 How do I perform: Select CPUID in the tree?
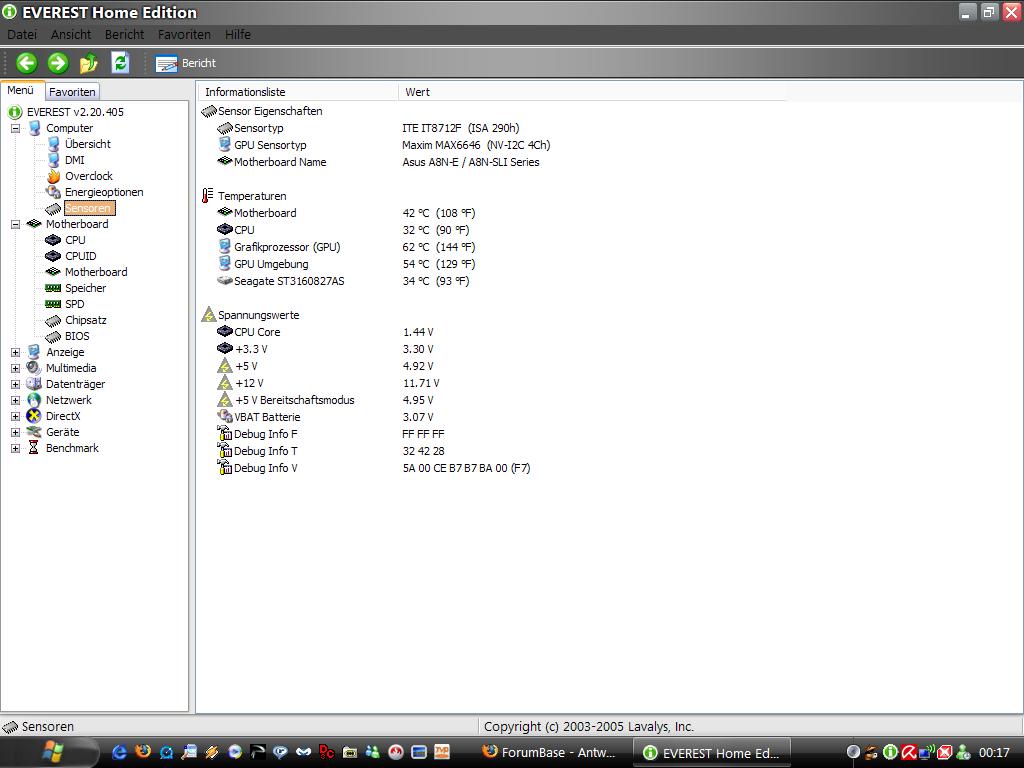coord(80,256)
